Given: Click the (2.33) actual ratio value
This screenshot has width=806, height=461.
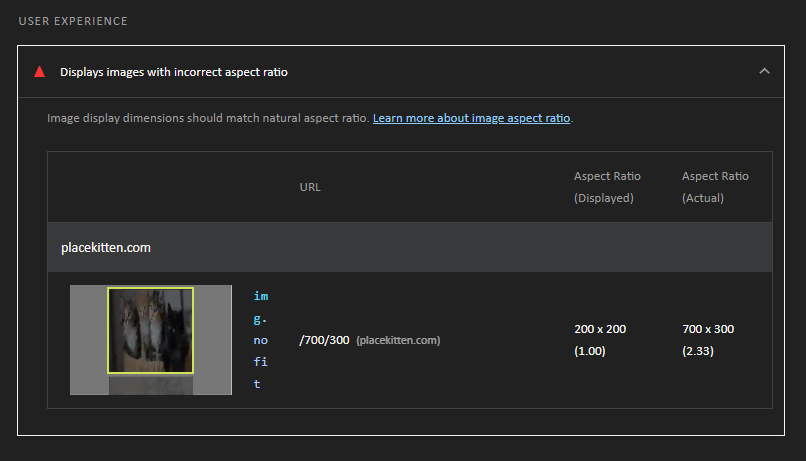Looking at the screenshot, I should 698,351.
